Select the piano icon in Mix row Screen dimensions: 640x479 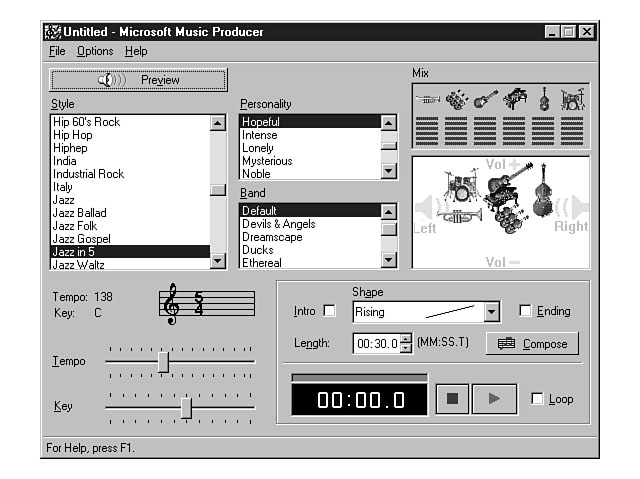coord(515,99)
